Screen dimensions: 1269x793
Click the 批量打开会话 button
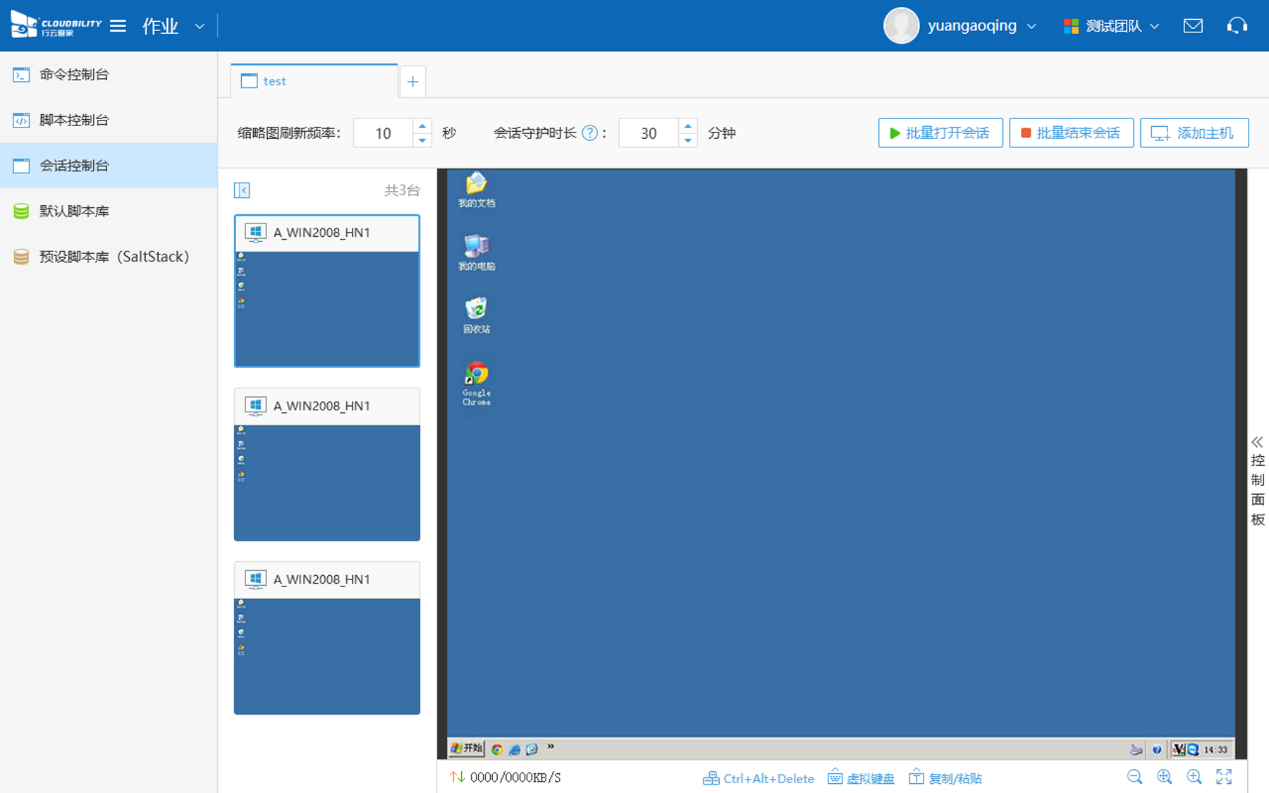coord(940,133)
